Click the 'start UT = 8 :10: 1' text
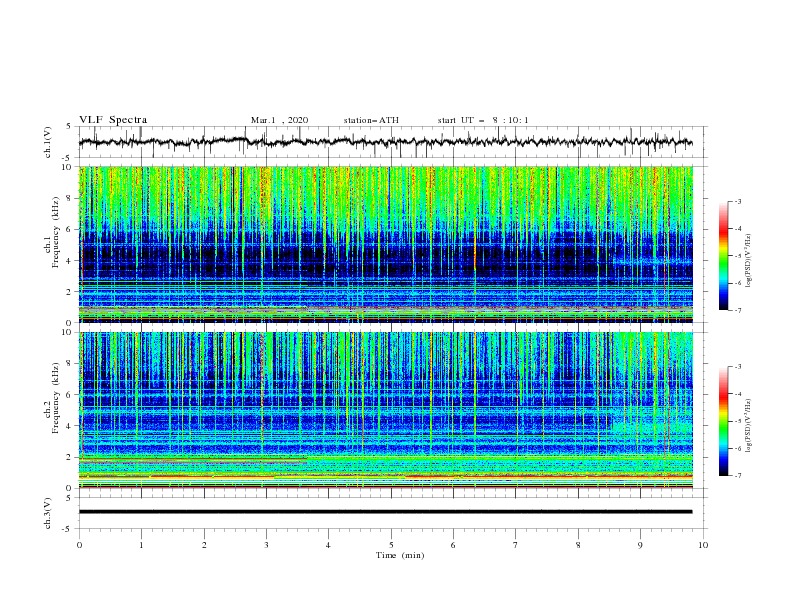This screenshot has height=612, width=792. 483,120
